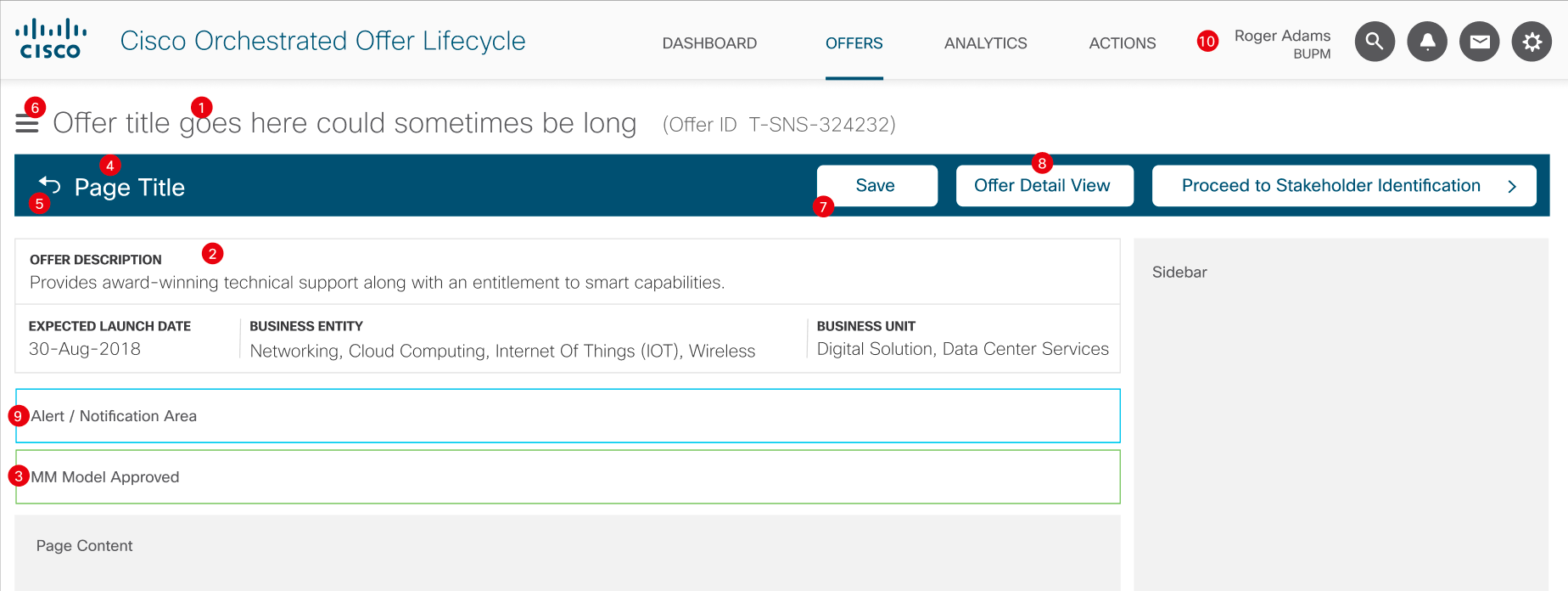Select the MM Model Approved banner

click(568, 477)
